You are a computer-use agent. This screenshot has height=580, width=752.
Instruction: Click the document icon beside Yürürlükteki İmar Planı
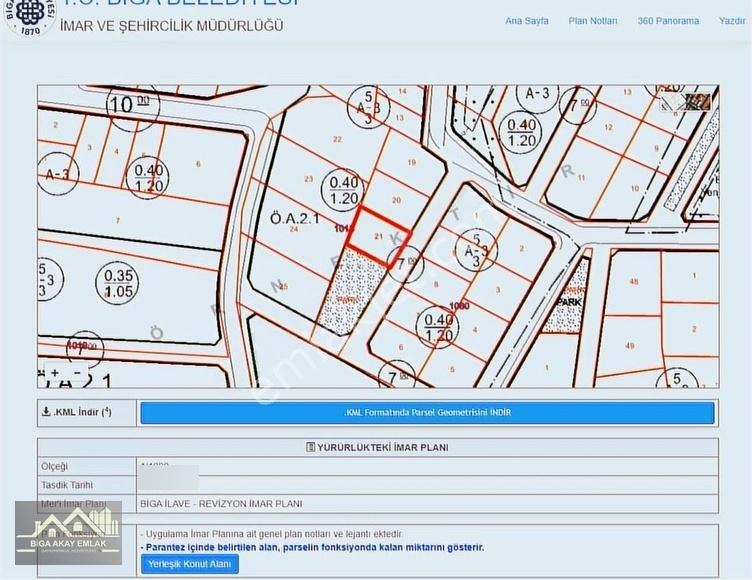310,447
